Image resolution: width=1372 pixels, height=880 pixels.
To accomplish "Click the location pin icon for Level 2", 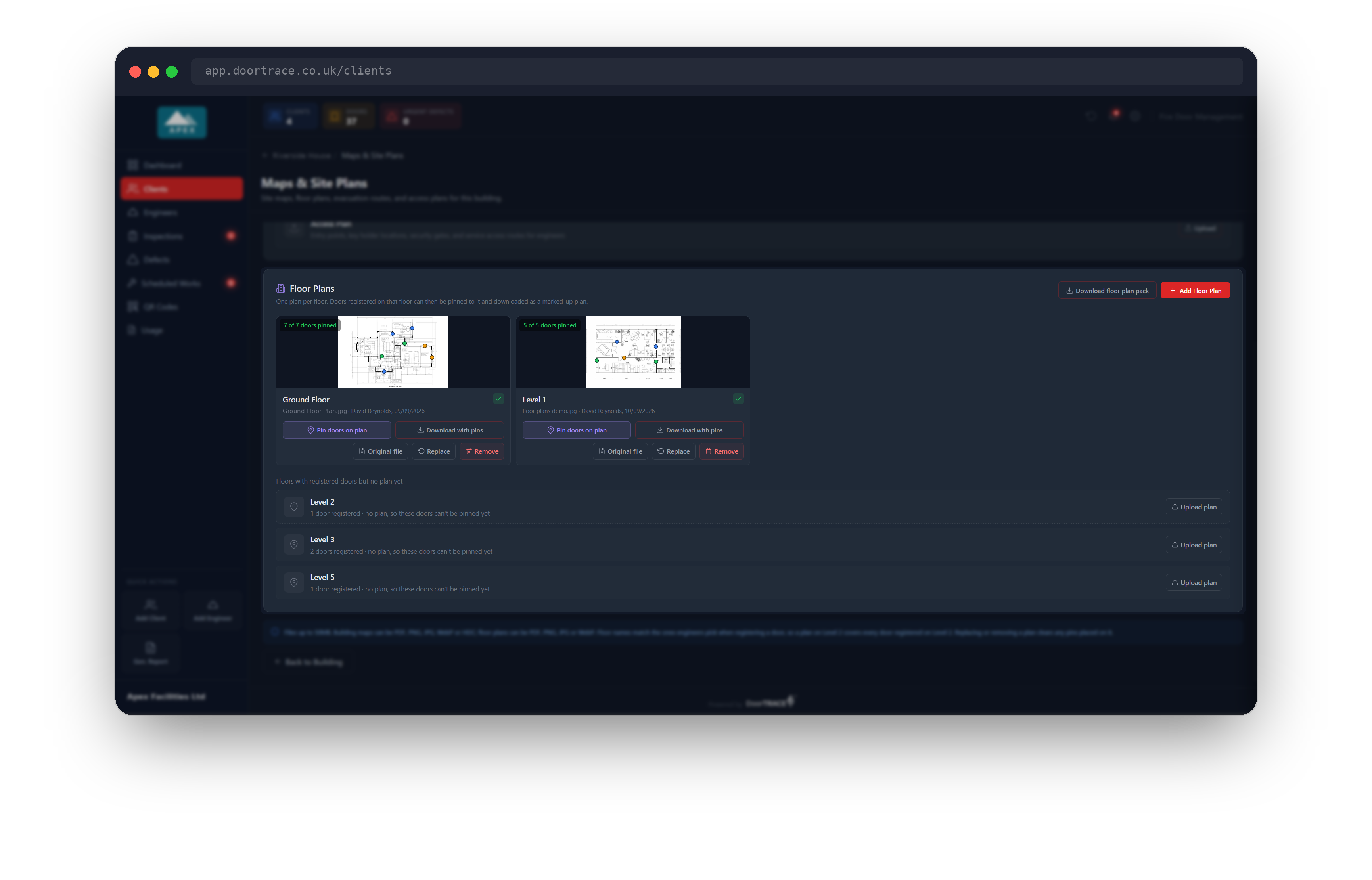I will tap(294, 507).
